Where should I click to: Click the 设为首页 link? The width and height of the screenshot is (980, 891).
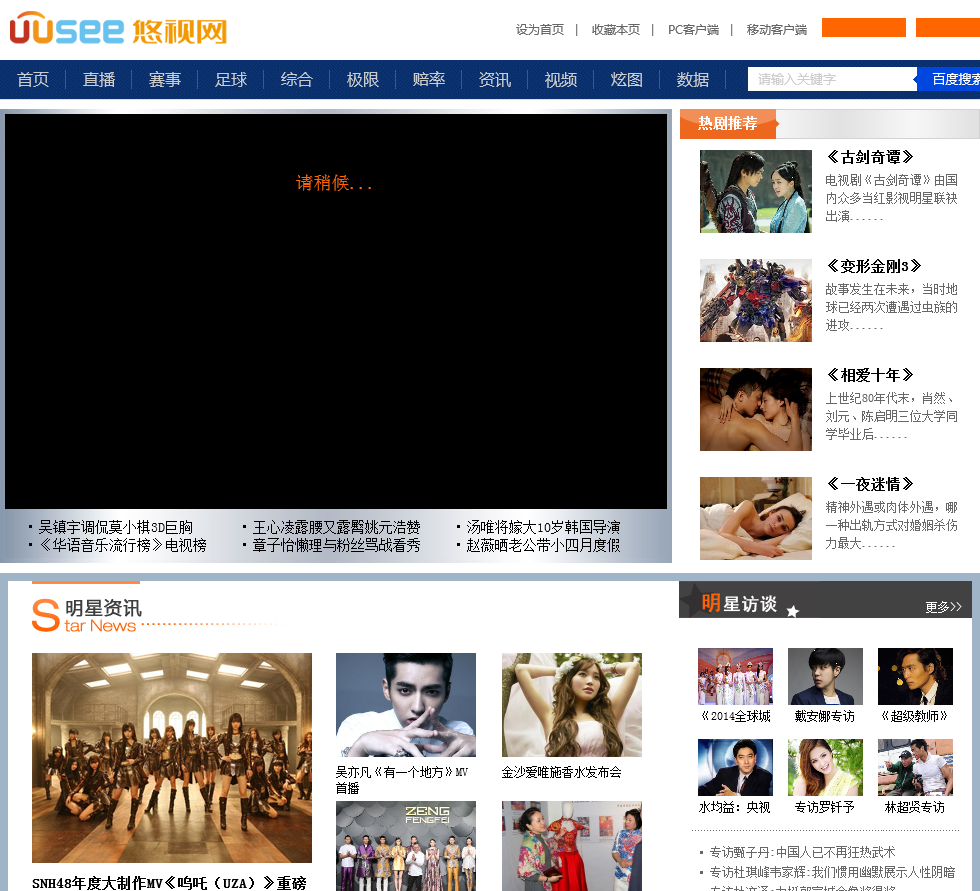pyautogui.click(x=539, y=29)
